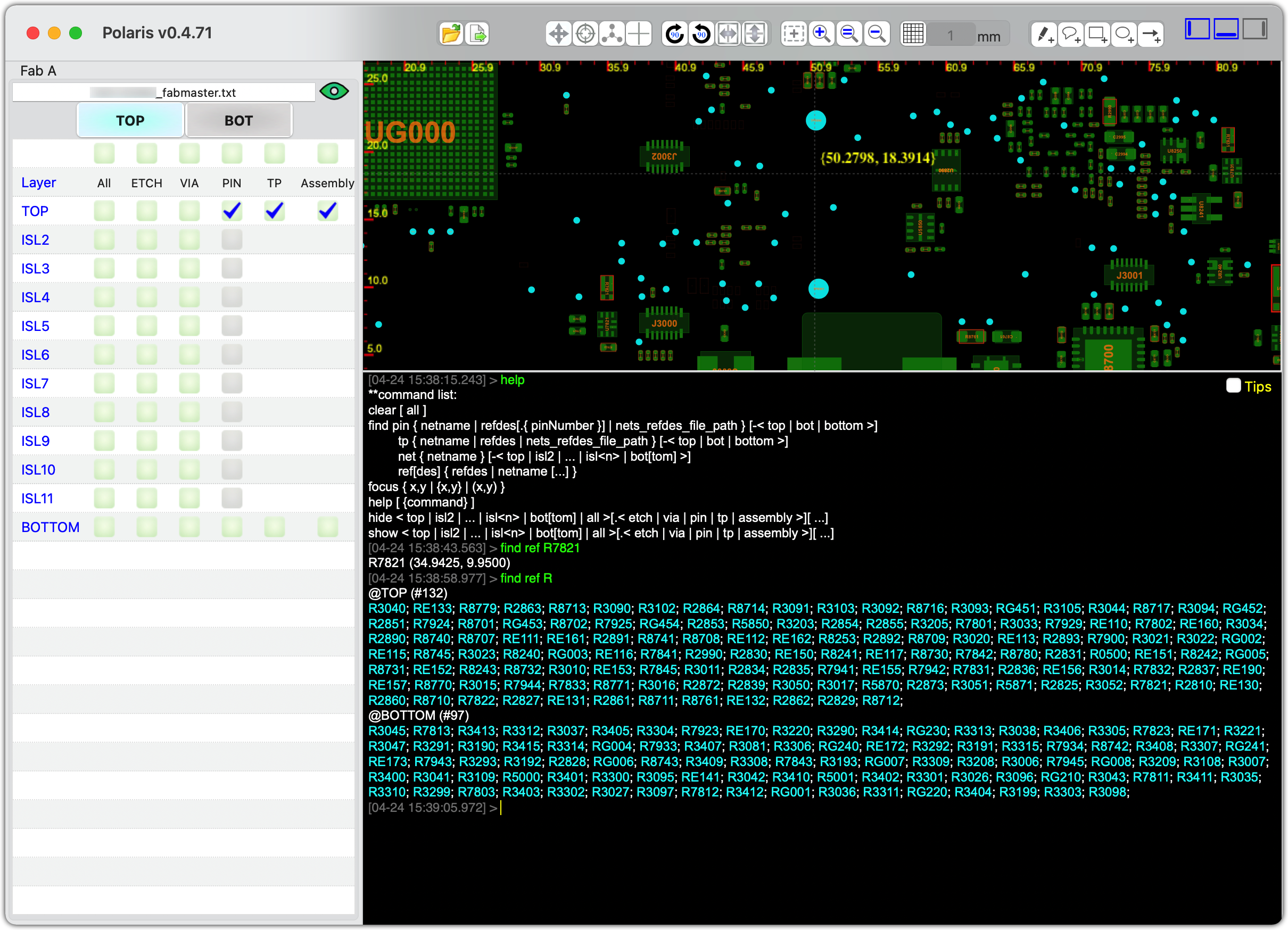Select the zoom to area tool

coord(794,34)
